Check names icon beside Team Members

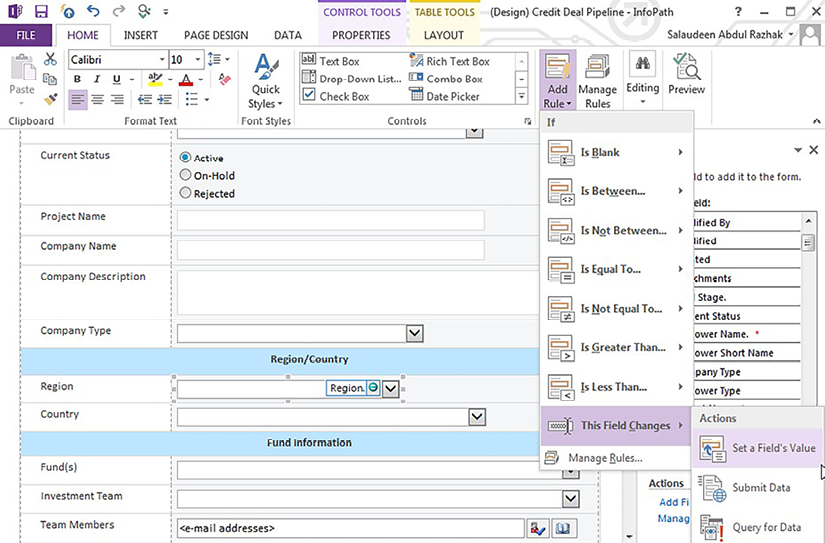coord(537,528)
